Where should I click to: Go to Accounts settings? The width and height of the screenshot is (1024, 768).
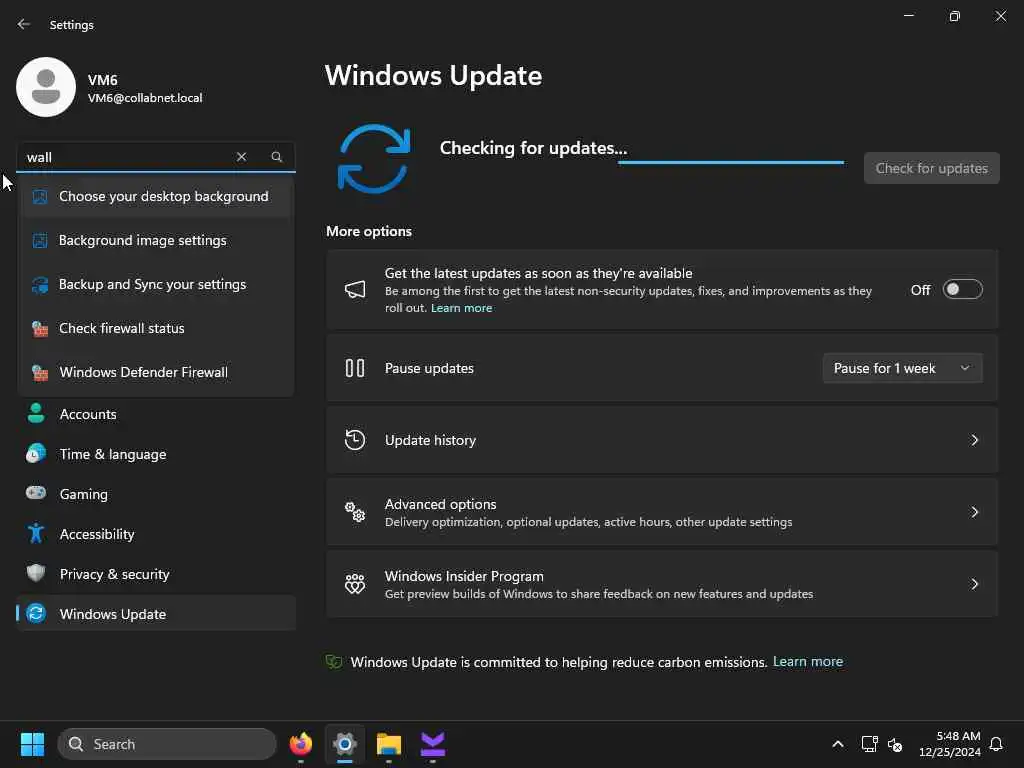(156, 414)
